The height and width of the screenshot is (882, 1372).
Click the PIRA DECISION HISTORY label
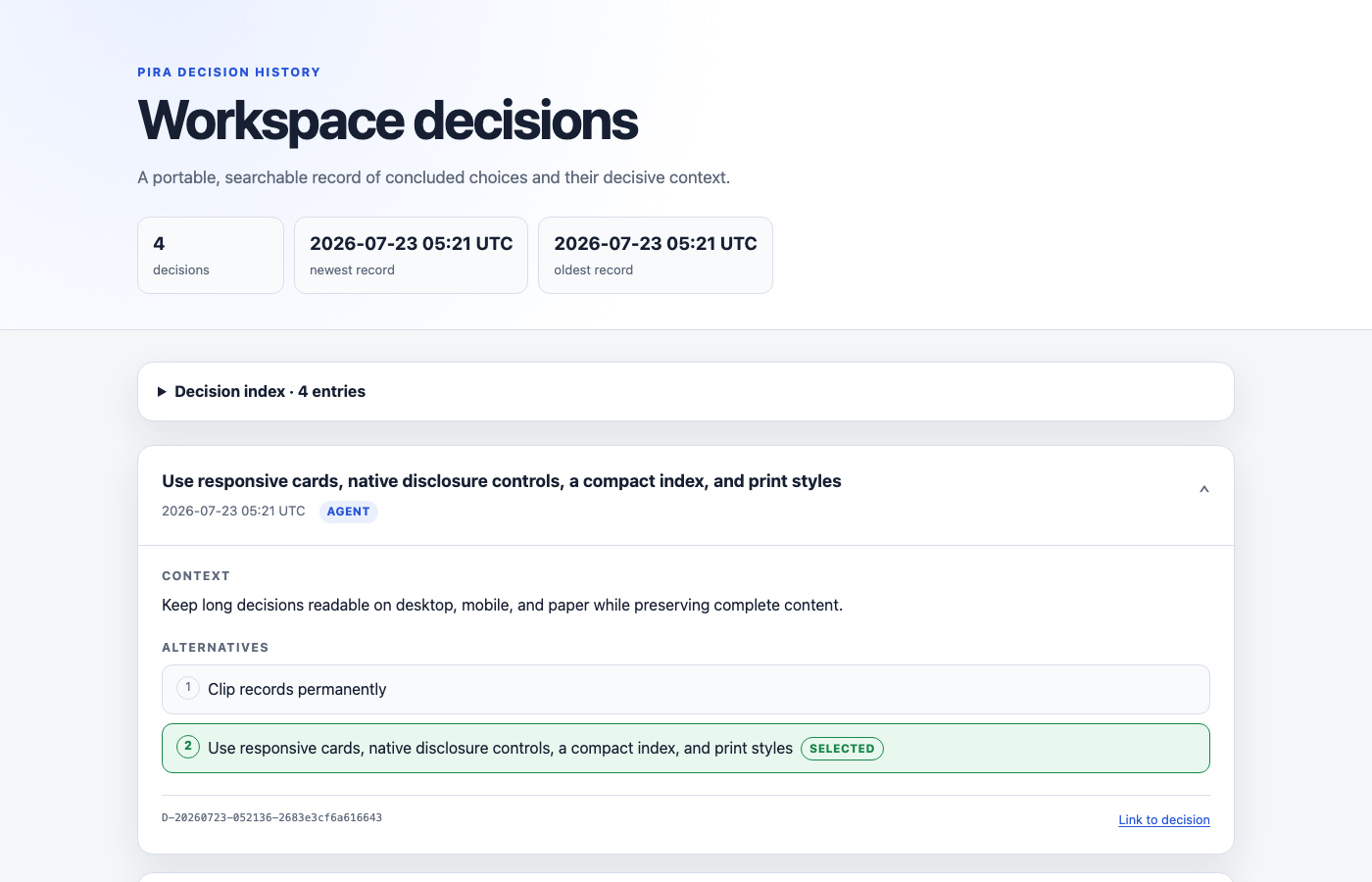coord(228,73)
